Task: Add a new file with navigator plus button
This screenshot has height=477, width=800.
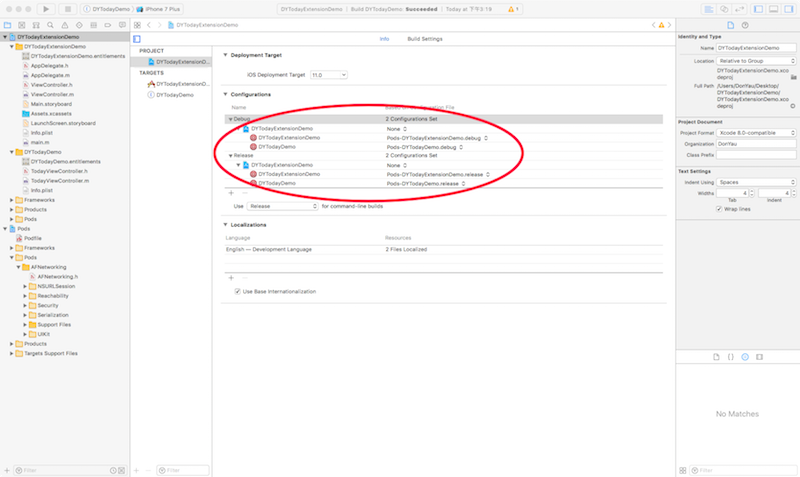Action: click(7, 470)
